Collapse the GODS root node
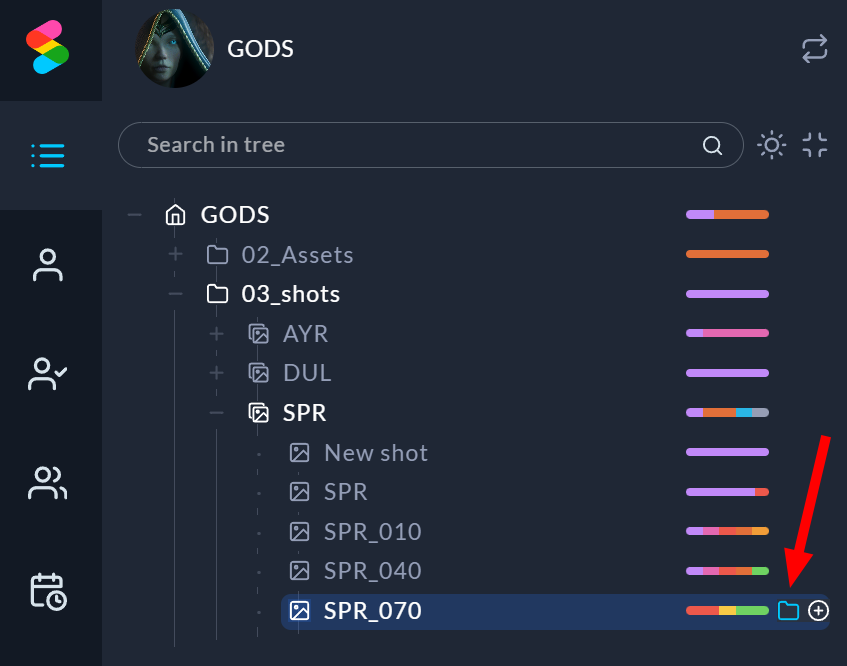 [134, 215]
